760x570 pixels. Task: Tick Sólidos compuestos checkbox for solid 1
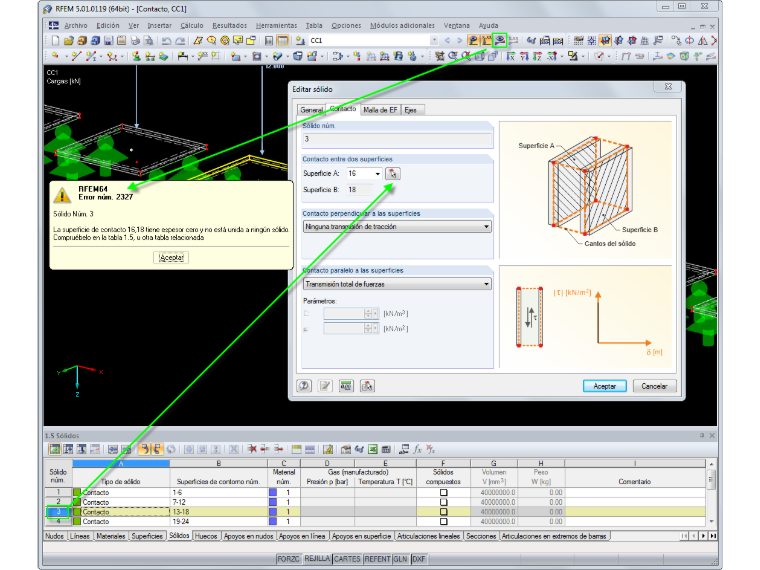click(x=443, y=492)
